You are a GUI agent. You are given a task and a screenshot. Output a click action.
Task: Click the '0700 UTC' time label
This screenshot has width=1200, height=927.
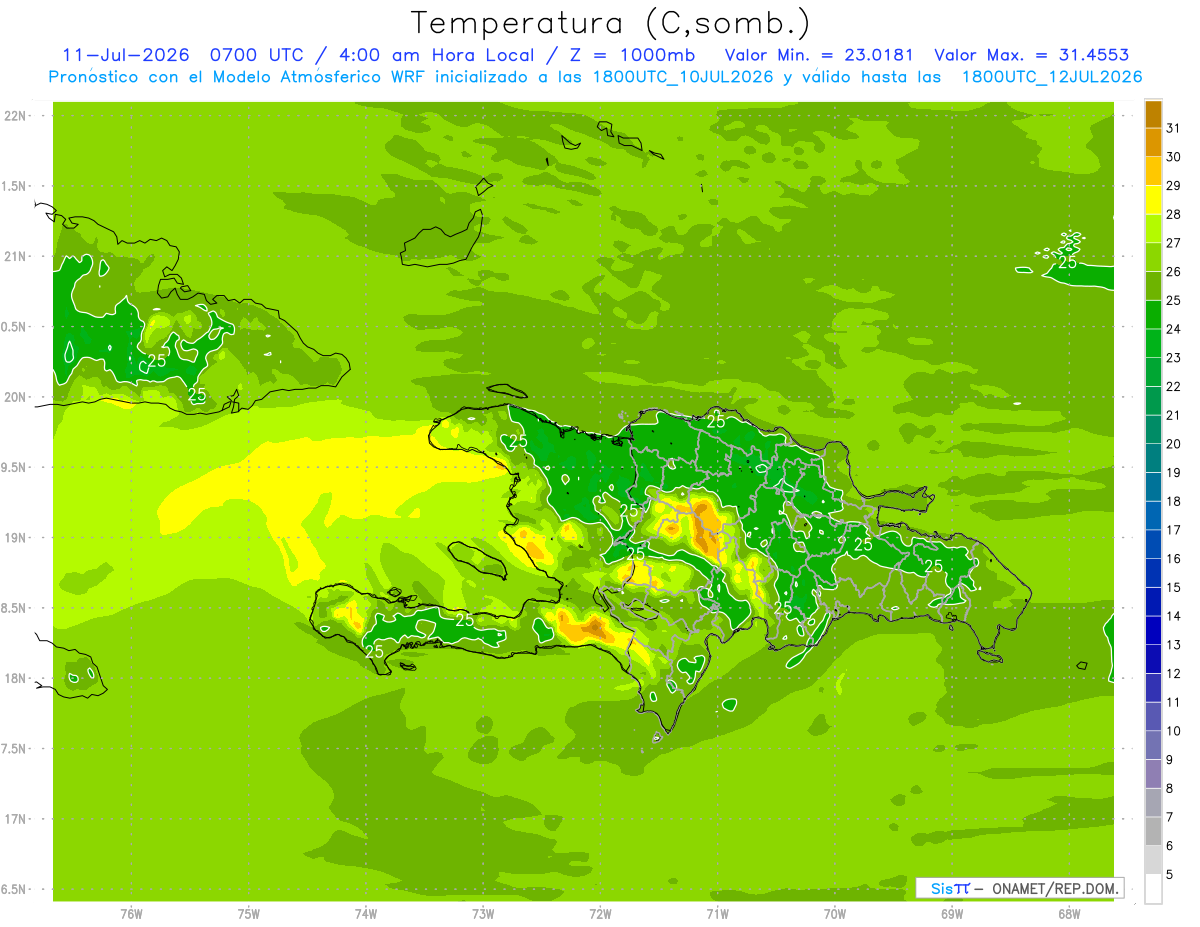point(258,55)
